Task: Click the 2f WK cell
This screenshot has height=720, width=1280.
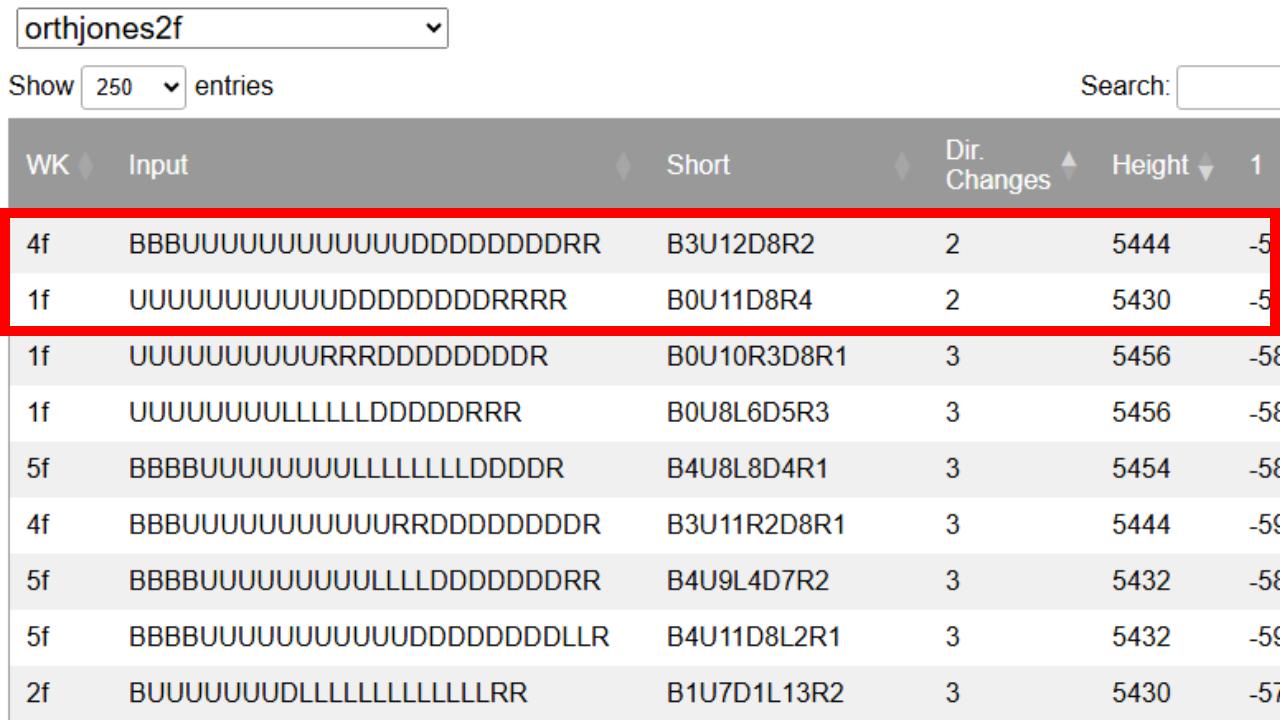Action: click(38, 692)
